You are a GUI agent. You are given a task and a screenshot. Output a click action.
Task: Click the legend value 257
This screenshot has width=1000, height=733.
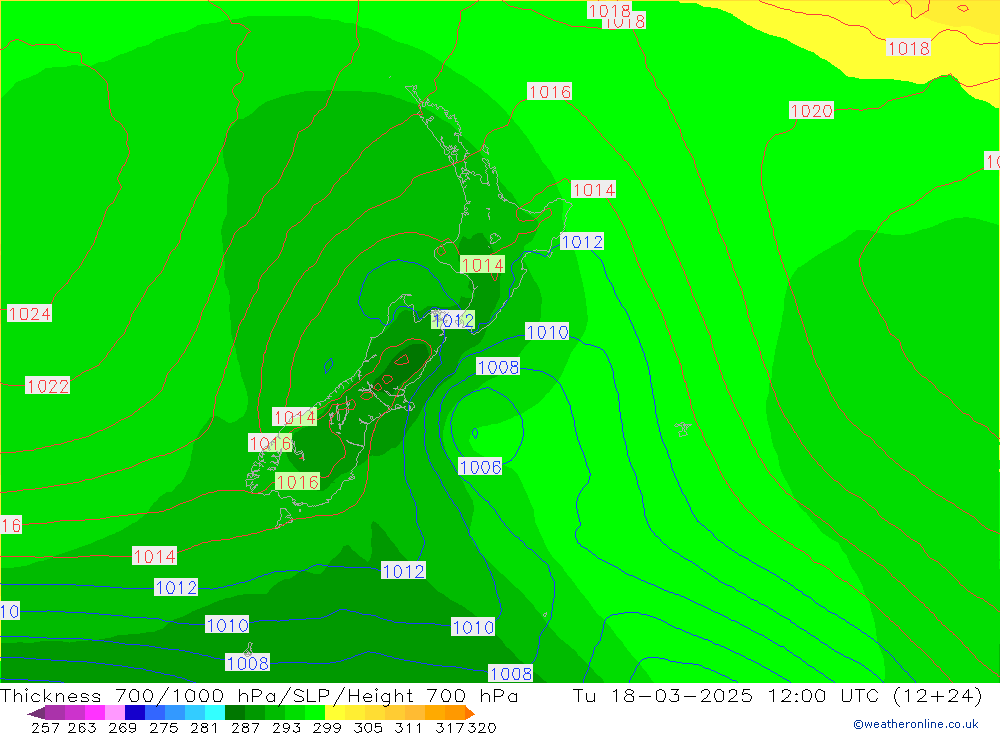click(45, 727)
